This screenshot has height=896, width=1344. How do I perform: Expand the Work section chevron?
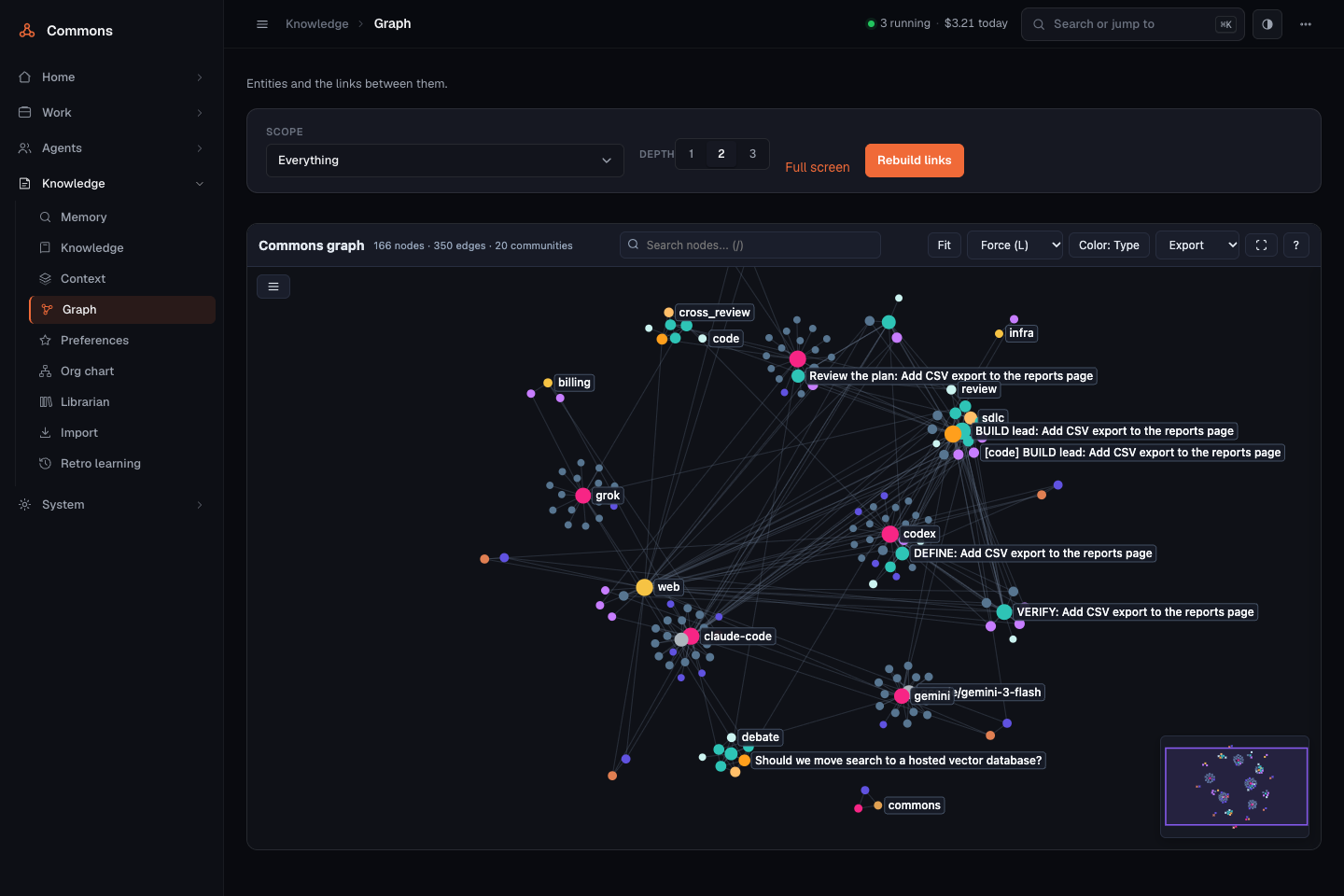200,113
